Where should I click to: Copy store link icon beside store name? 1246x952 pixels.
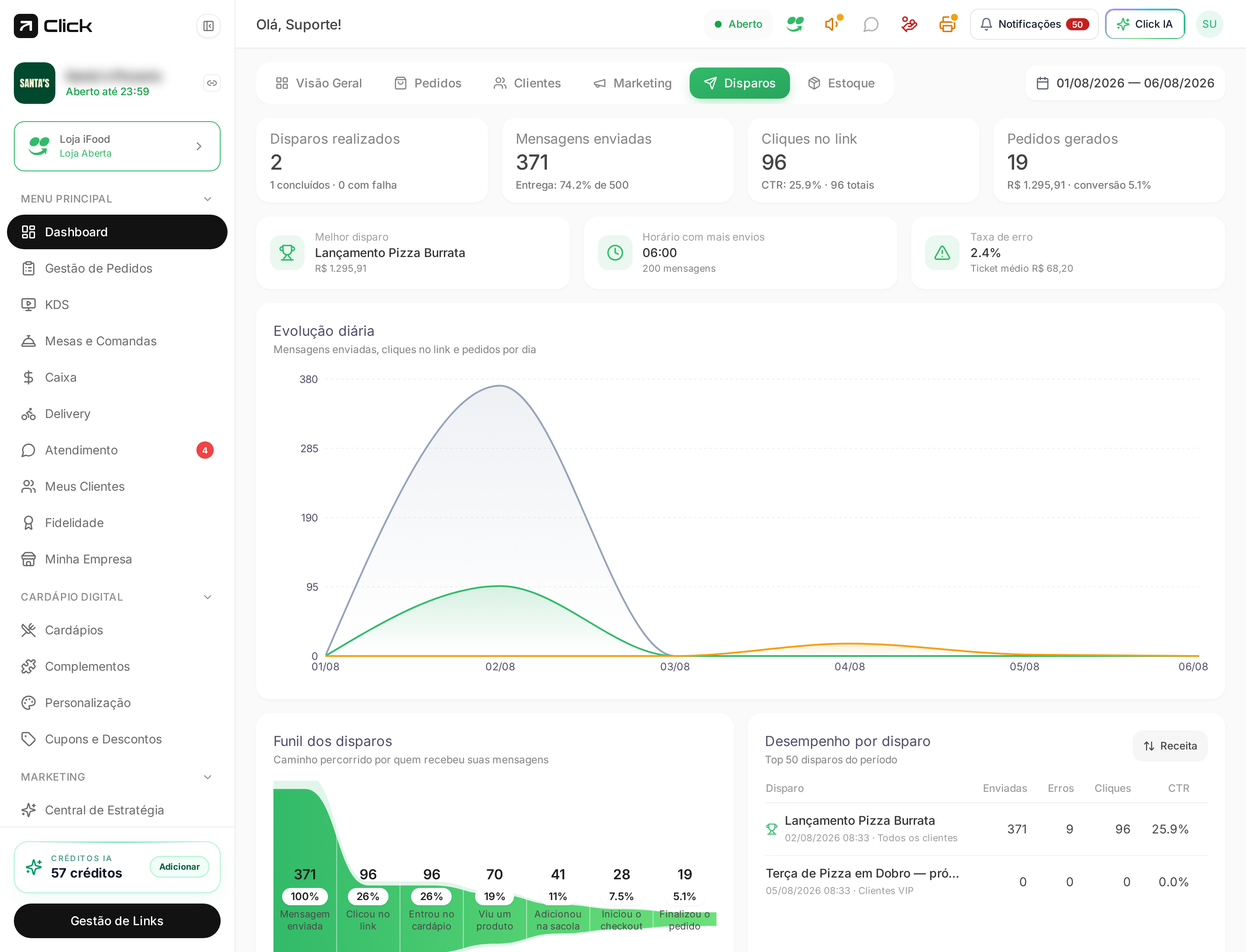212,83
